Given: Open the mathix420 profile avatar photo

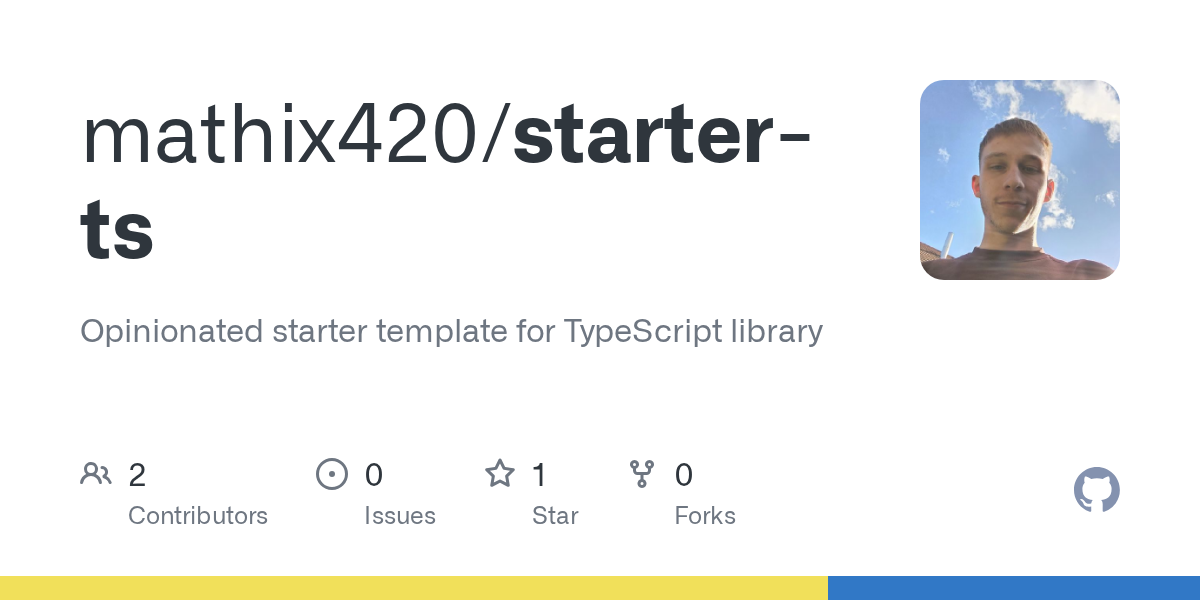Looking at the screenshot, I should pos(1020,180).
